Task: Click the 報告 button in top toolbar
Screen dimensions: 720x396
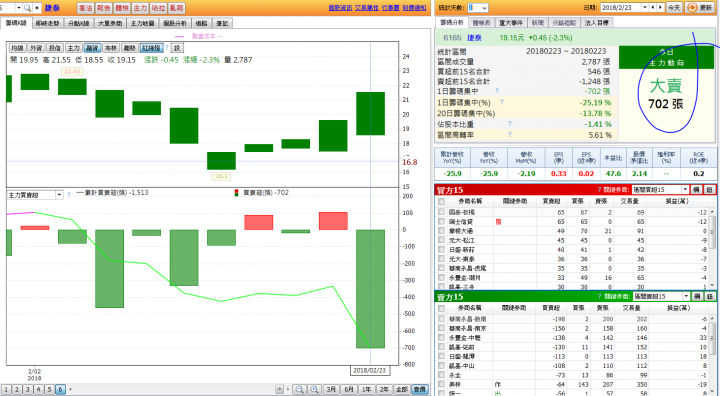Action: [103, 8]
